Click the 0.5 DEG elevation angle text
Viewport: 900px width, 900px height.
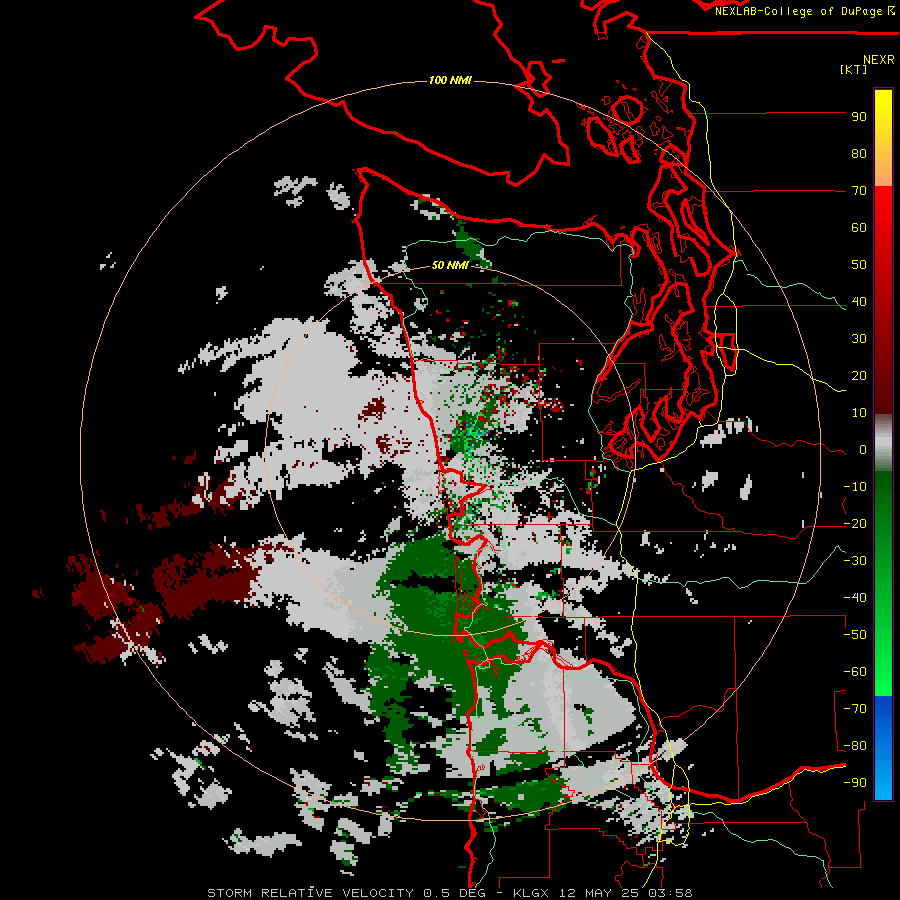click(455, 893)
